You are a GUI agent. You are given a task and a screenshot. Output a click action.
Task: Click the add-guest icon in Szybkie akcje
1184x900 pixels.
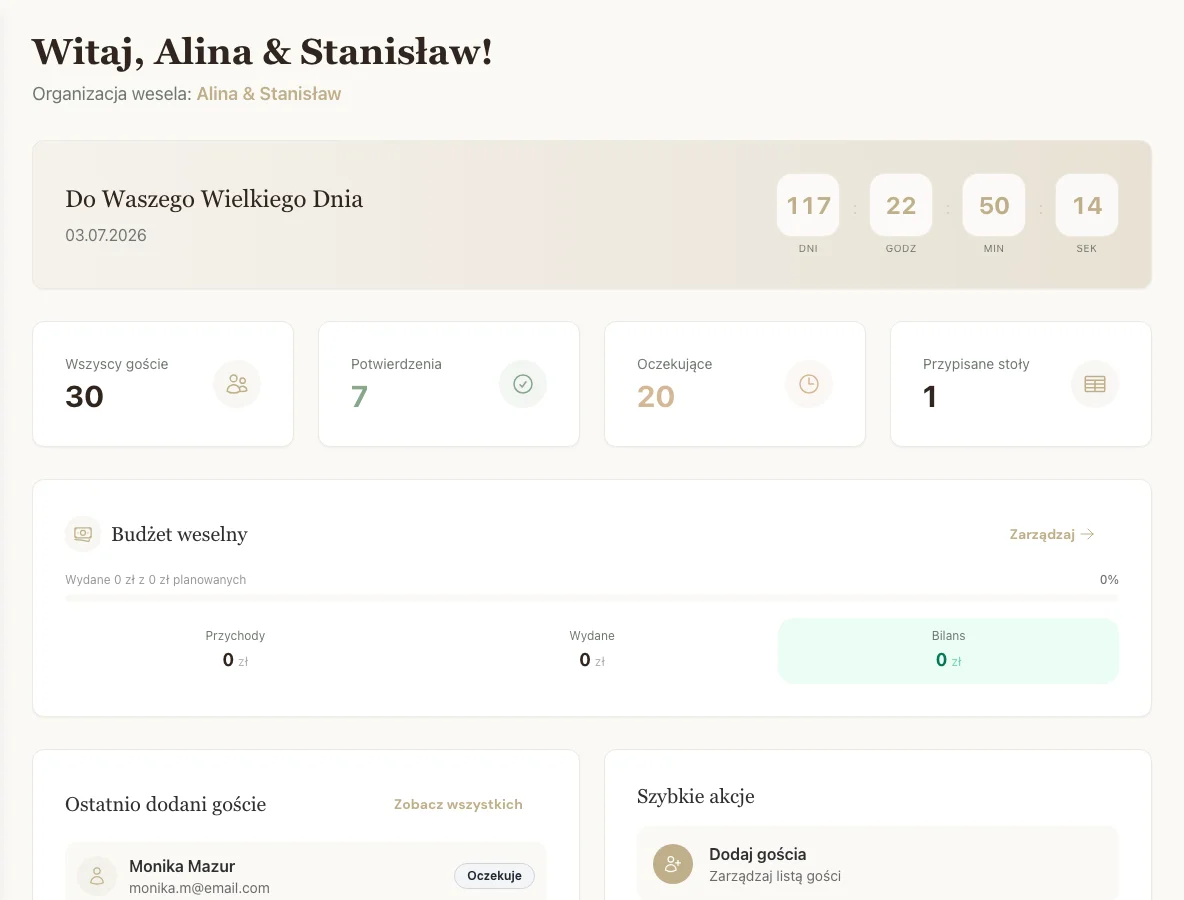click(x=673, y=864)
